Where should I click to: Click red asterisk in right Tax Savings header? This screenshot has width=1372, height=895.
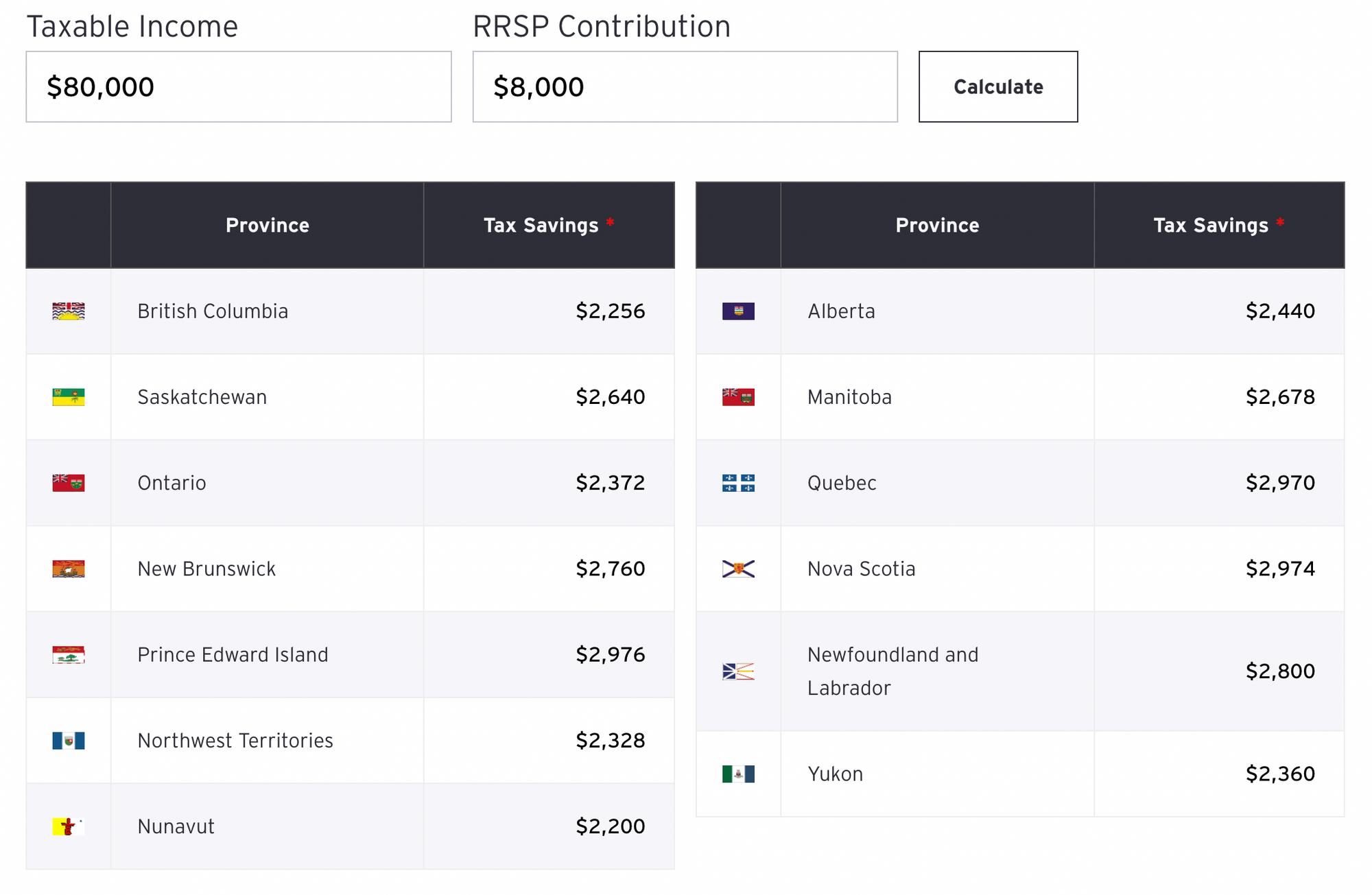(x=1280, y=222)
